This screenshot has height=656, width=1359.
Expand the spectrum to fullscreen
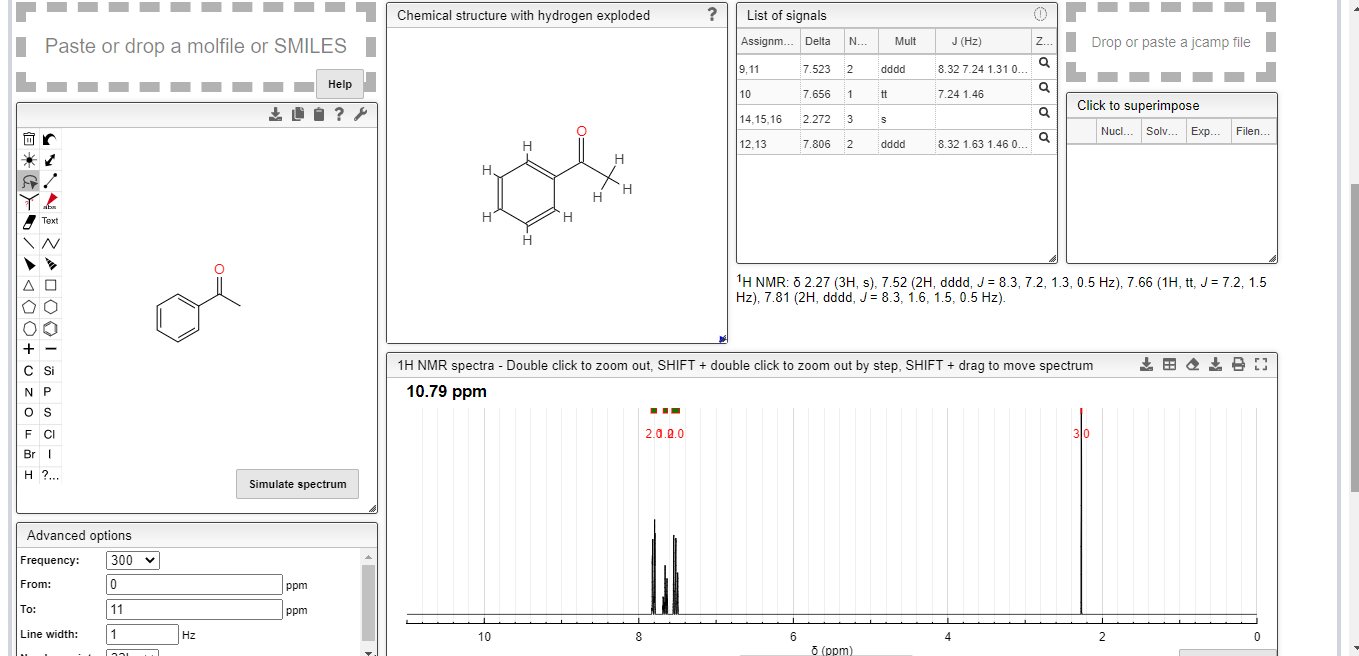1260,364
